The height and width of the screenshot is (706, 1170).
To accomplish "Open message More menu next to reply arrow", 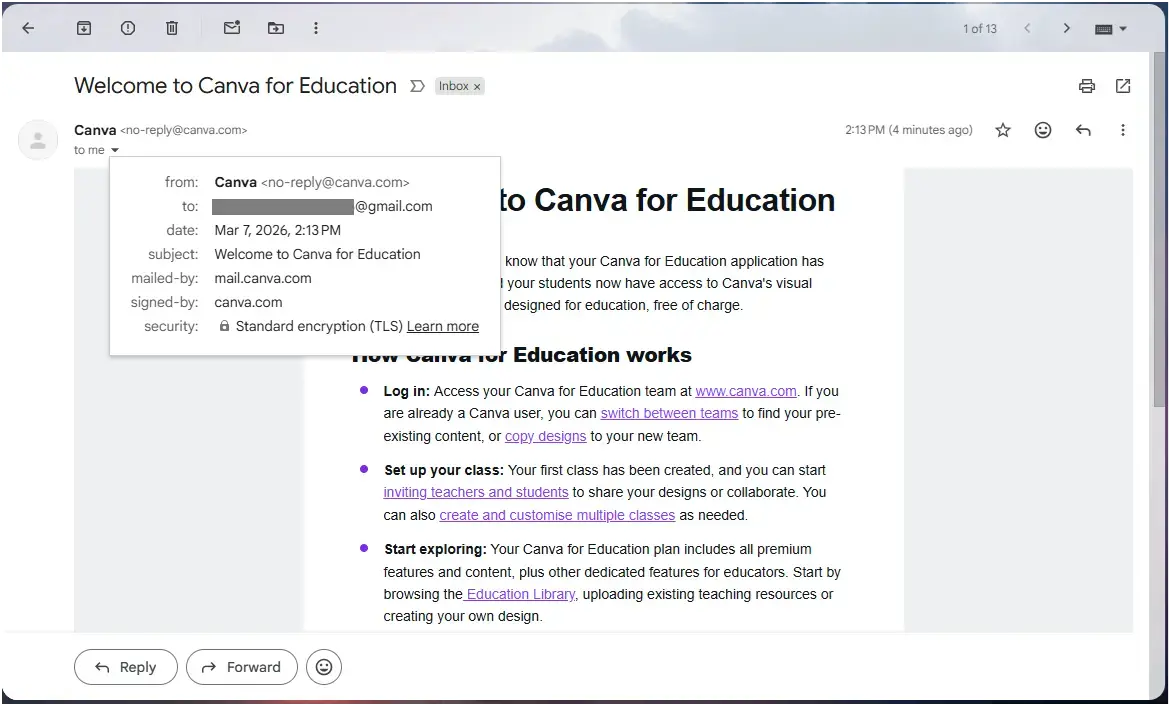I will coord(1122,131).
